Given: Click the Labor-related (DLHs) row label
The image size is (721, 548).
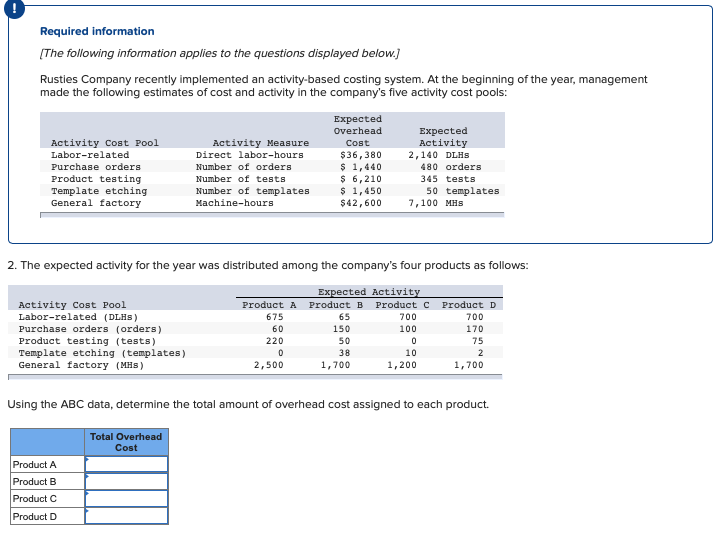Looking at the screenshot, I should click(x=78, y=317).
